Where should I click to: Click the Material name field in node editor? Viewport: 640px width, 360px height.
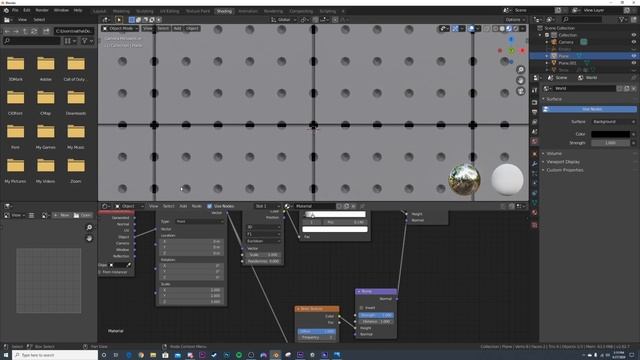pyautogui.click(x=315, y=206)
